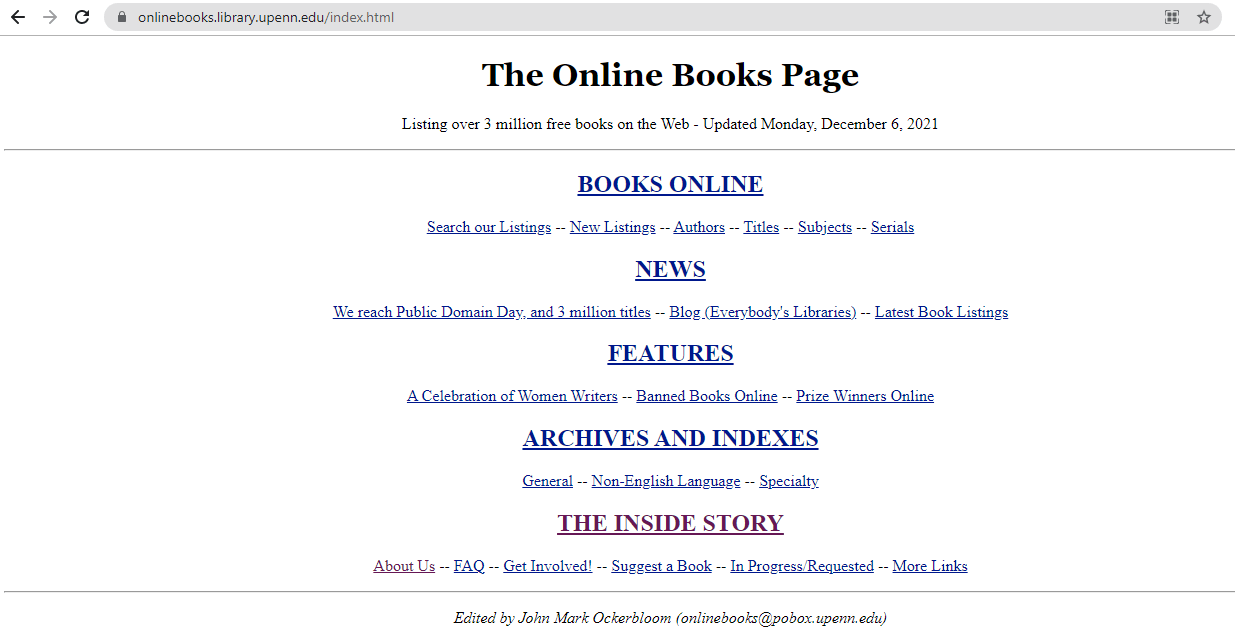
Task: Open Non-English Language archives
Action: [x=666, y=481]
